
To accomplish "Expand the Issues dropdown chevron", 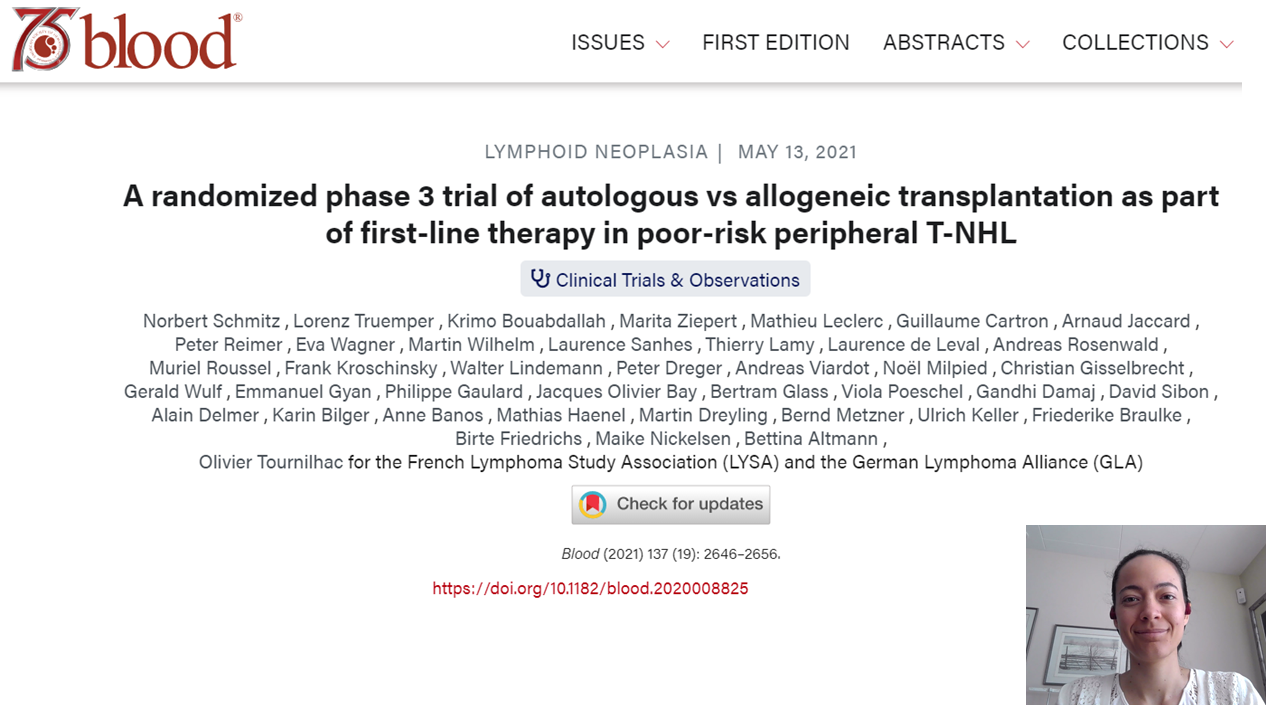I will (662, 44).
